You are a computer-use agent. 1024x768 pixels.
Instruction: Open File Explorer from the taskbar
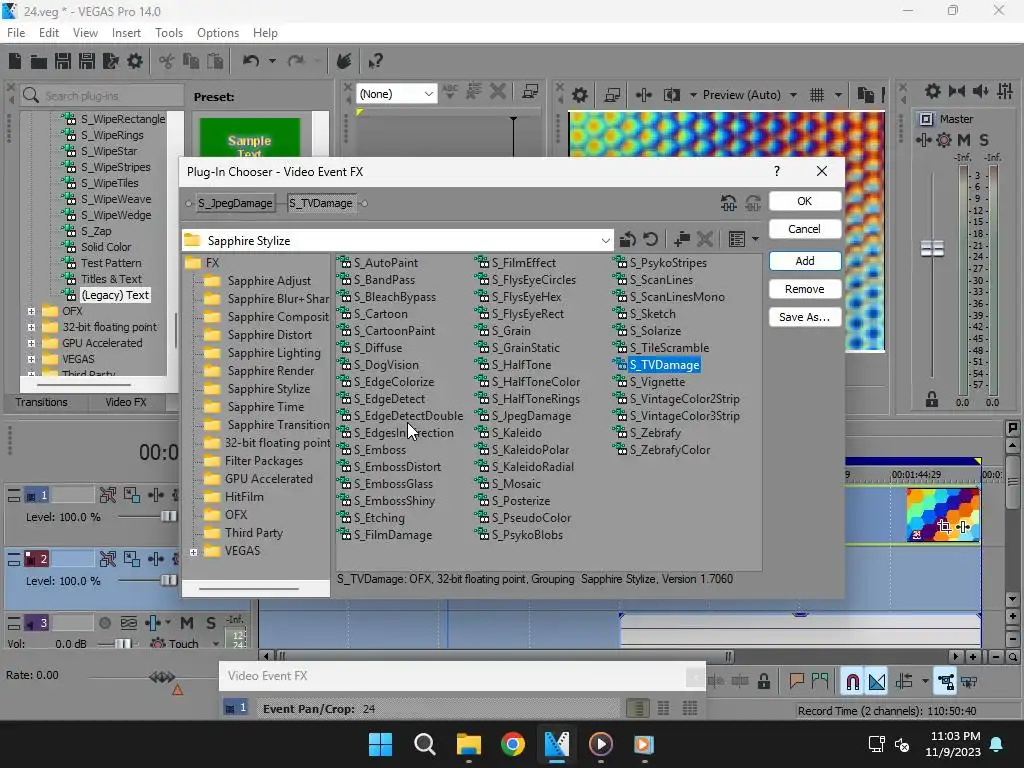click(469, 744)
